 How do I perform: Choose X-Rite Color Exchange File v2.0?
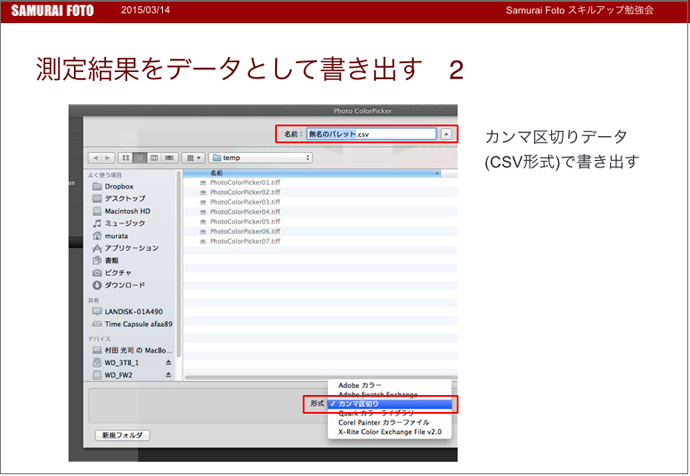click(x=389, y=432)
